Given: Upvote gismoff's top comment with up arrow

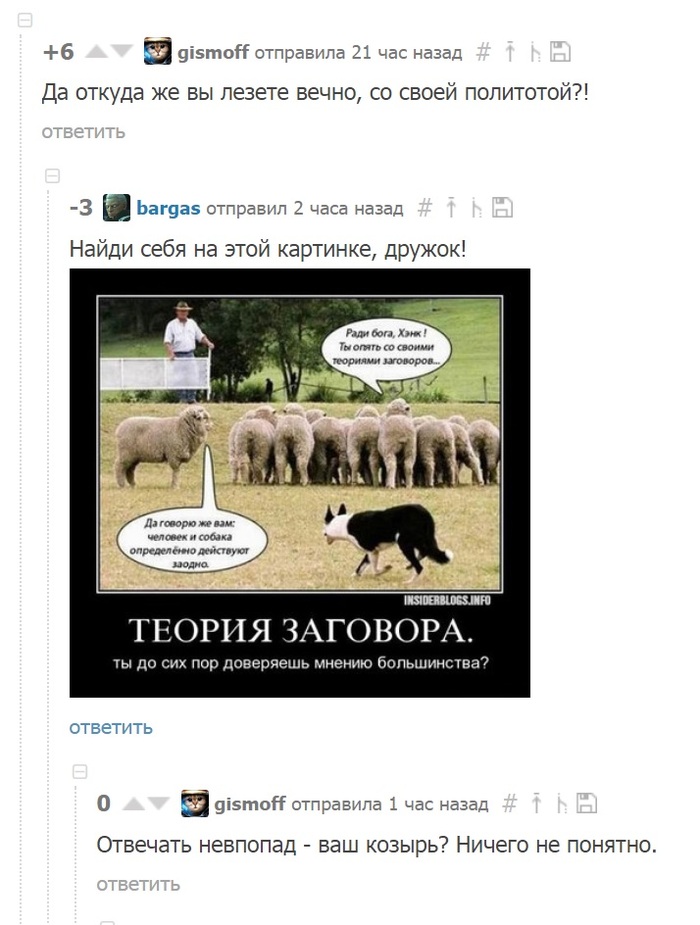Looking at the screenshot, I should tap(96, 53).
